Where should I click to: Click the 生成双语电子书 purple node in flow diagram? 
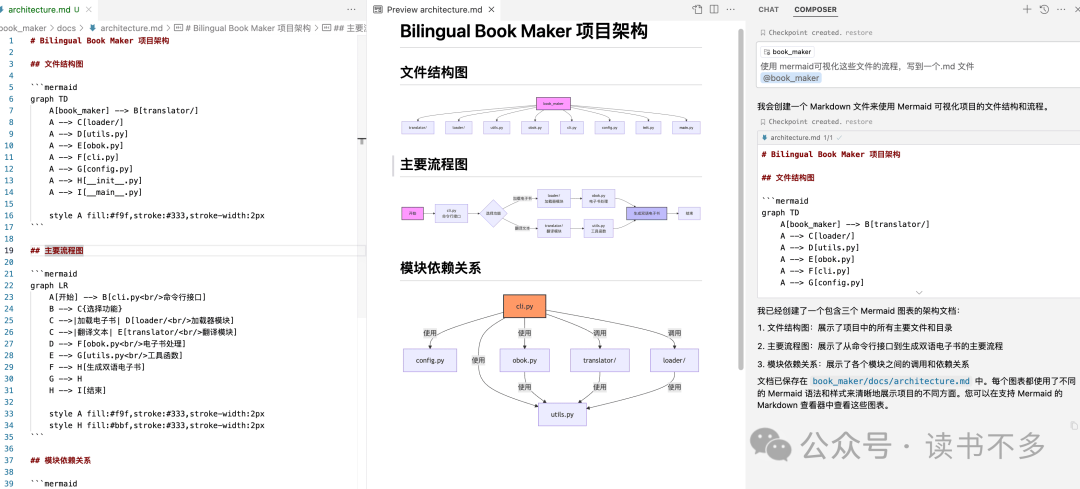pos(646,214)
